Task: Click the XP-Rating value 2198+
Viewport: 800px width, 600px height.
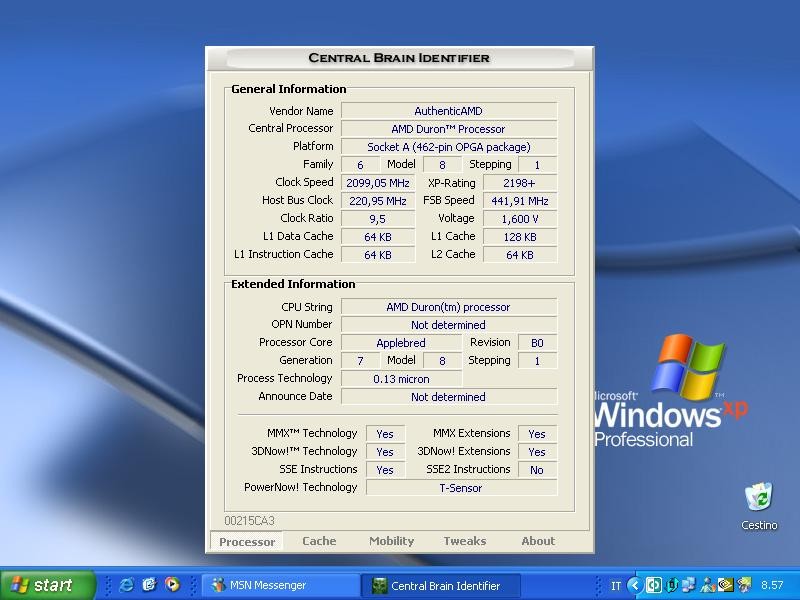Action: [520, 183]
